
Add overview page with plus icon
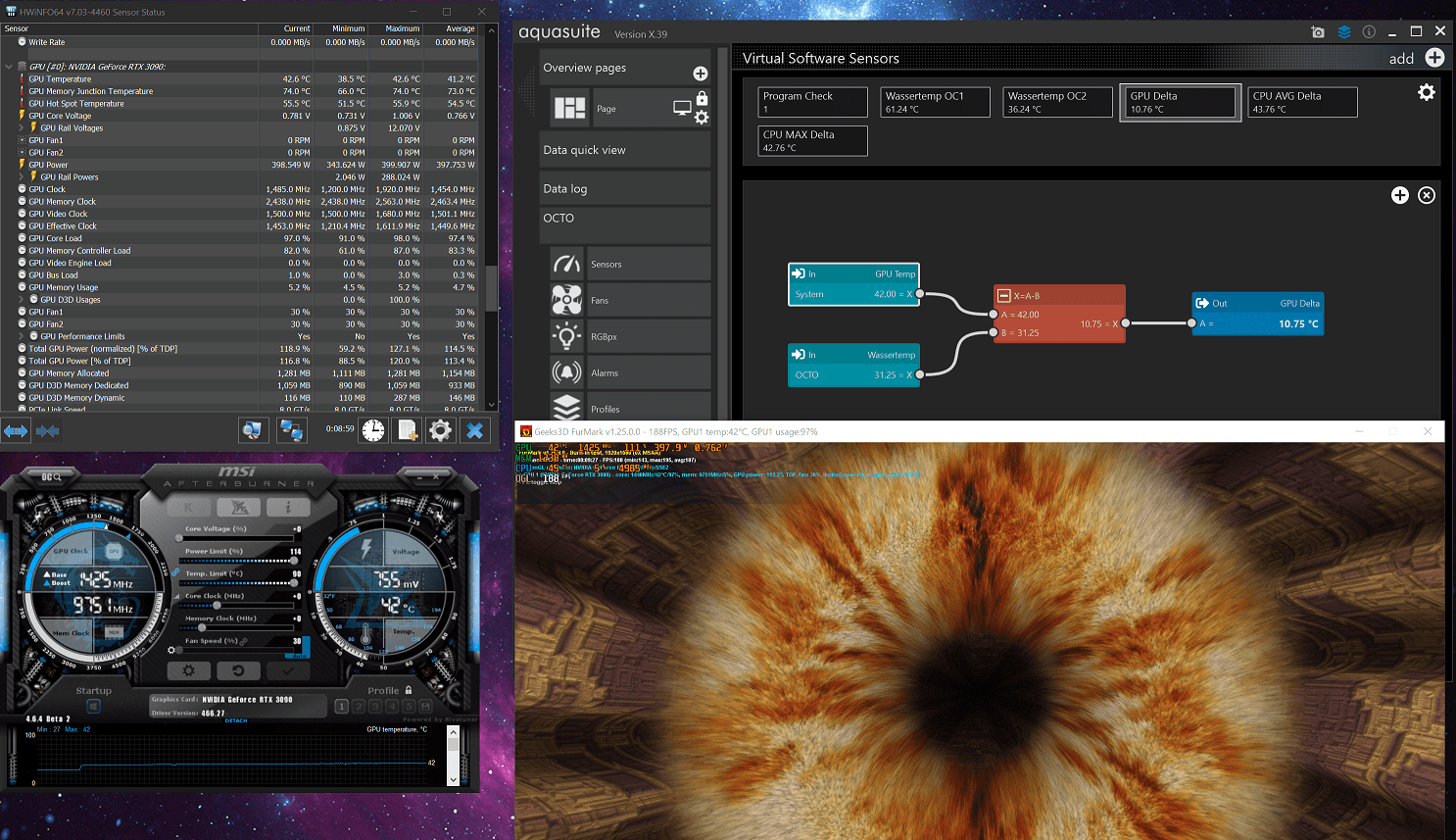coord(701,74)
